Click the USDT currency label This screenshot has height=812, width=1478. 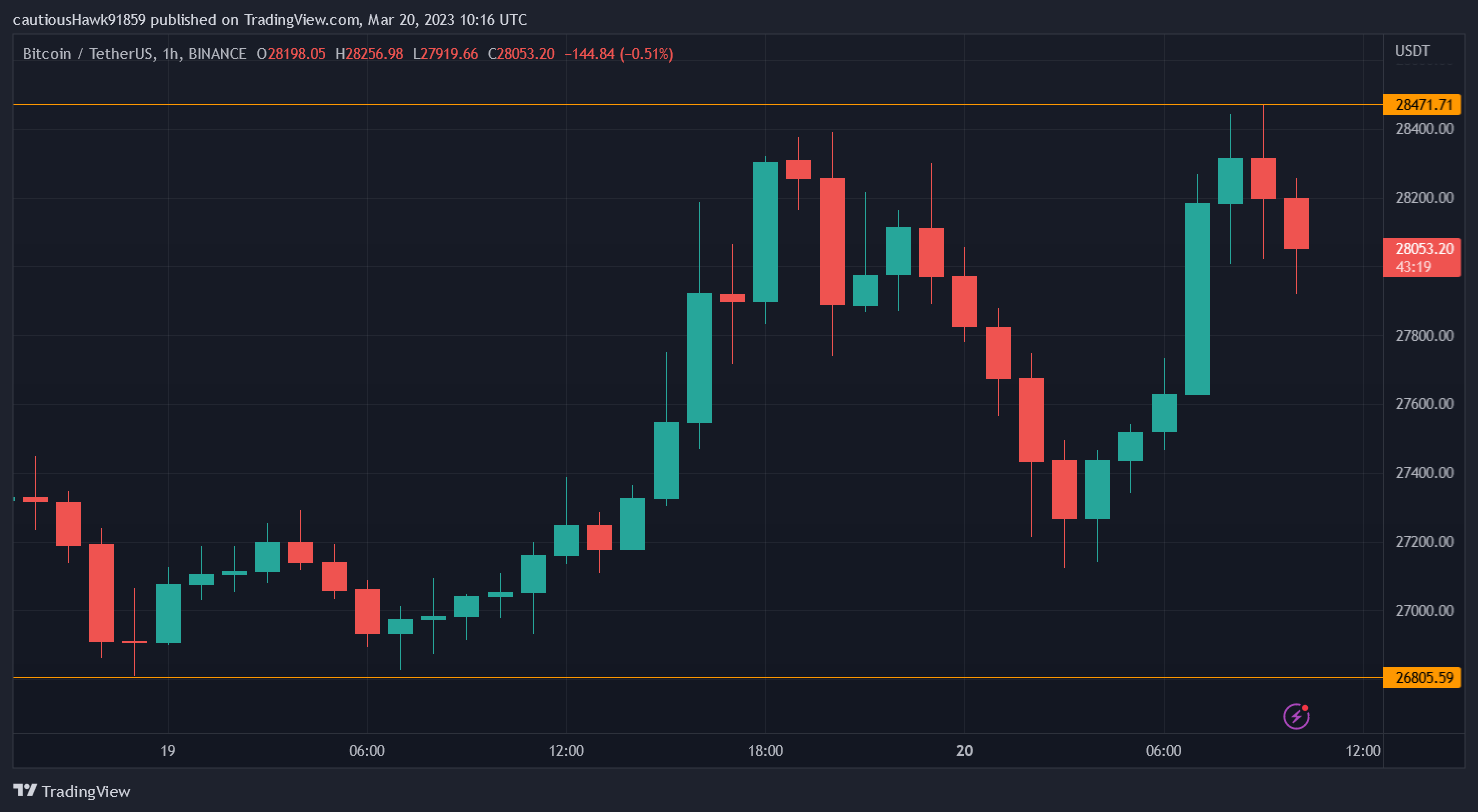[x=1412, y=51]
